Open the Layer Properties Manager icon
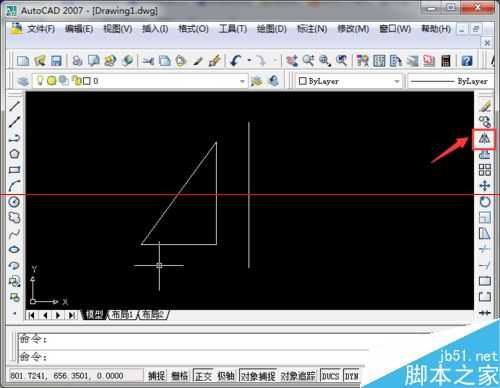The width and height of the screenshot is (500, 388). click(x=23, y=81)
